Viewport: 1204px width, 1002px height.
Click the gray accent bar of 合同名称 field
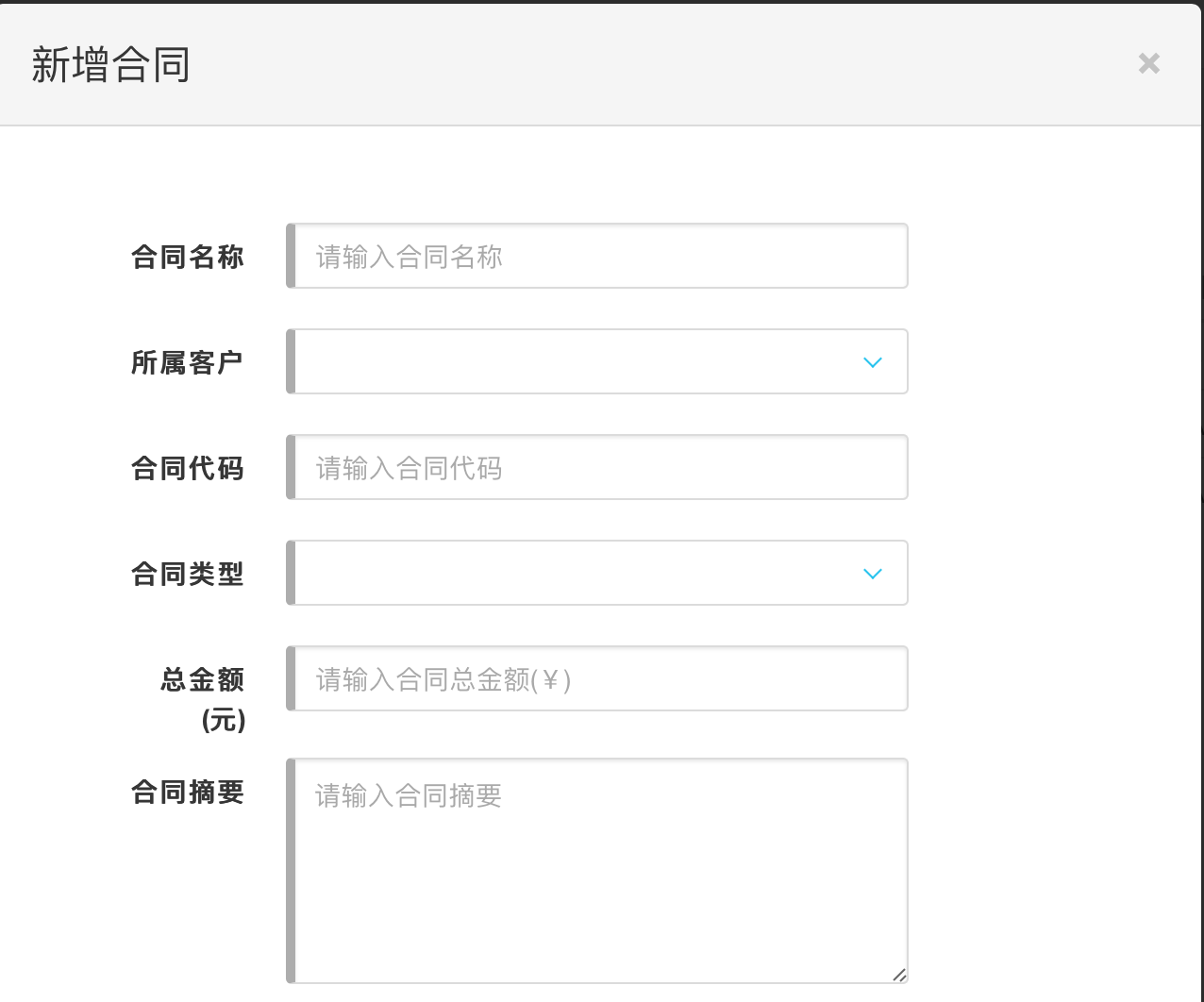coord(291,256)
